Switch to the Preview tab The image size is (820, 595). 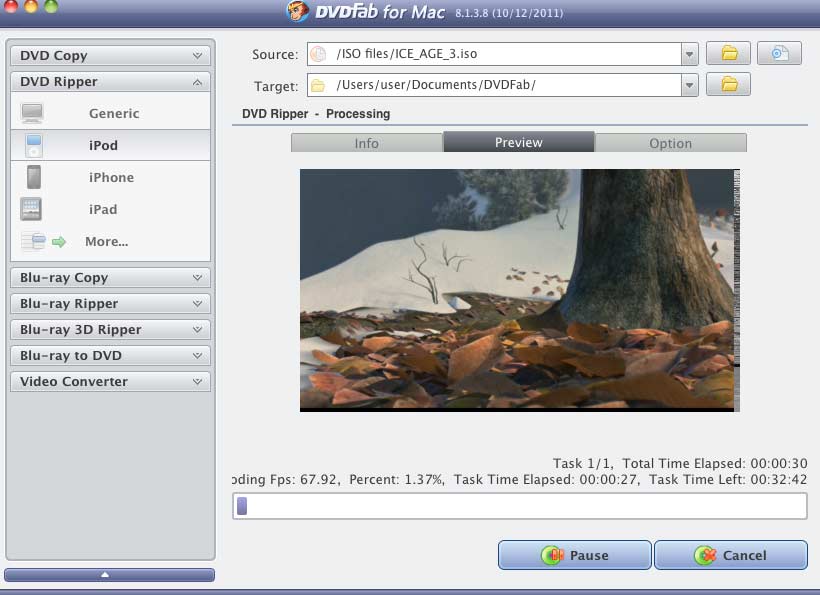(519, 142)
